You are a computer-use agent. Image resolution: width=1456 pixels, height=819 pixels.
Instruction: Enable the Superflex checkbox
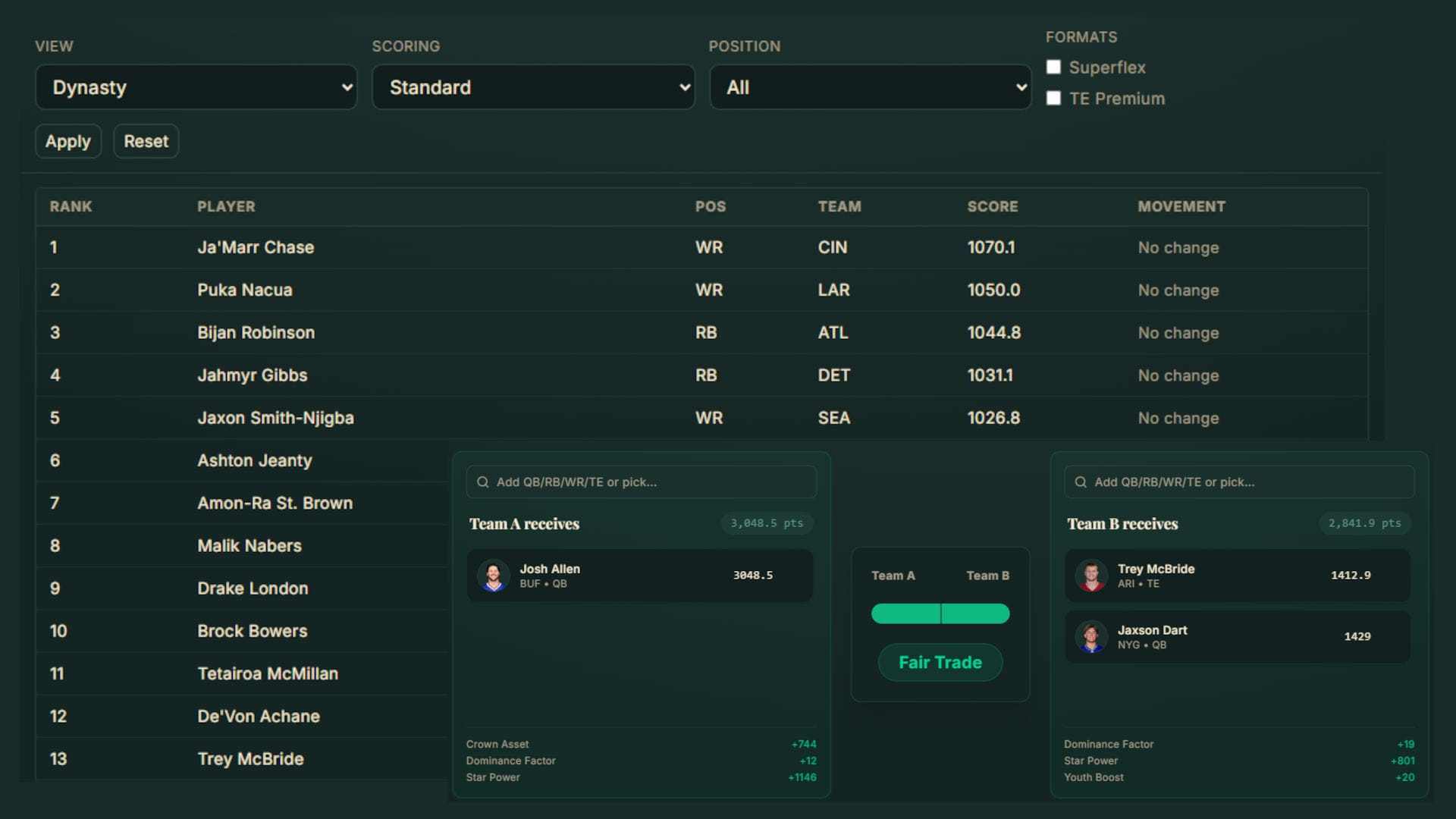point(1053,67)
